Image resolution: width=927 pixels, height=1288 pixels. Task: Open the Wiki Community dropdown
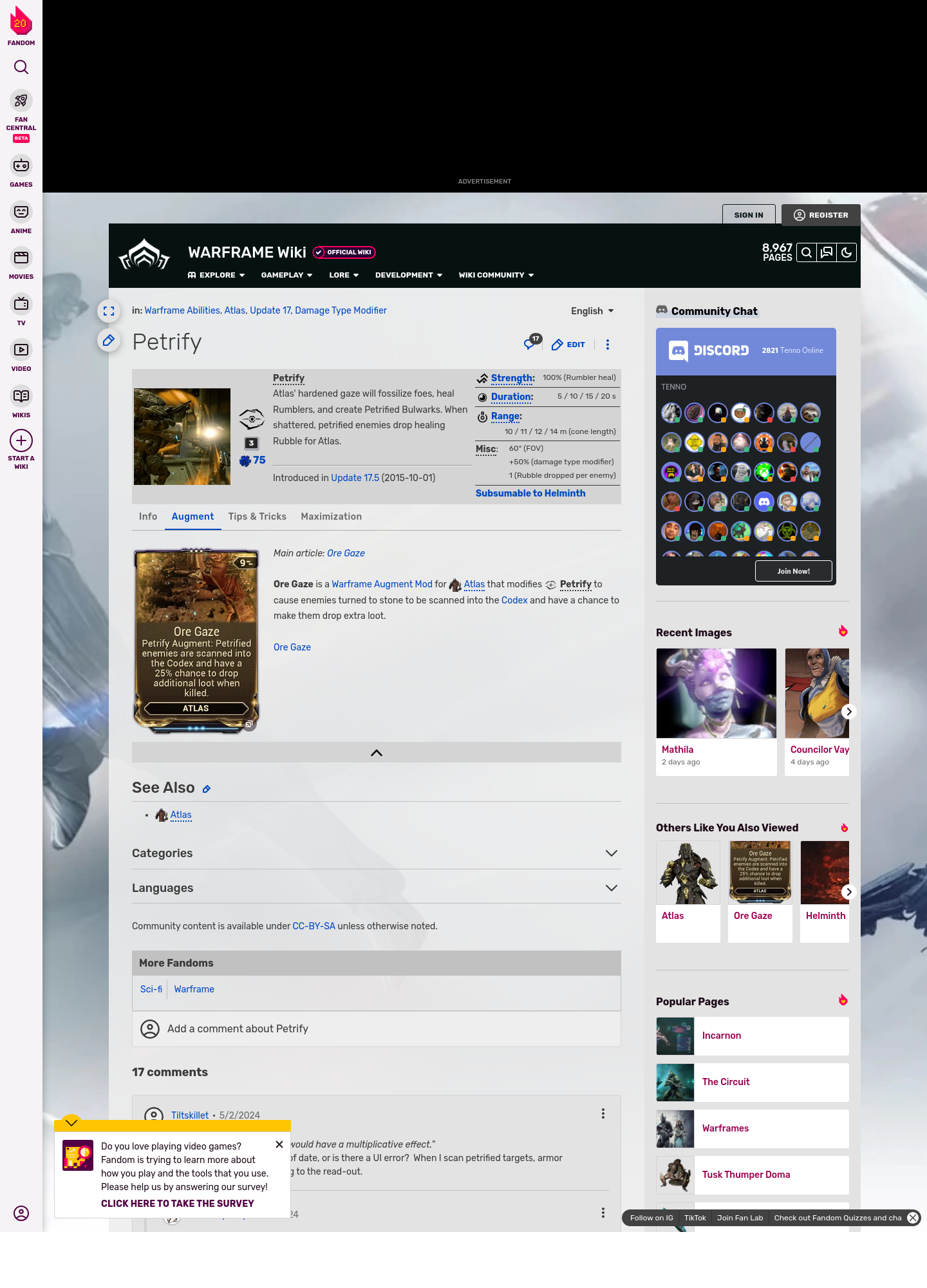click(x=496, y=275)
